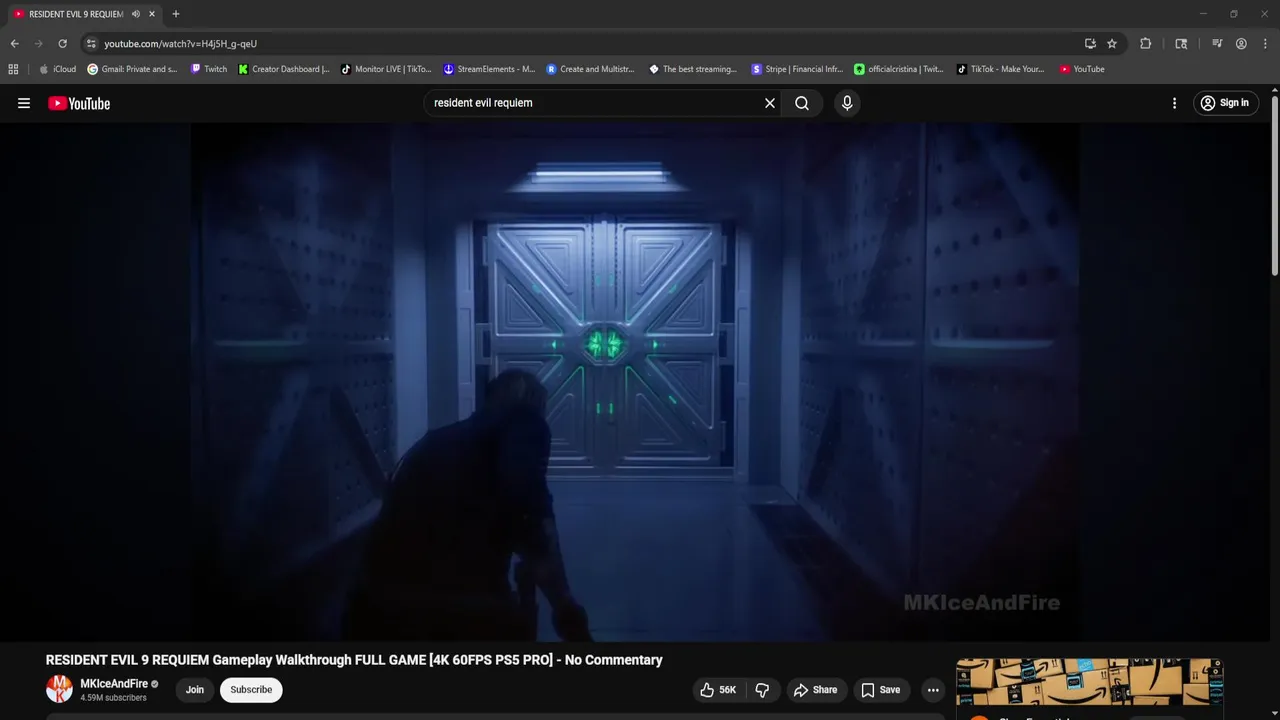Open the MKIceAndFire channel avatar

pos(59,689)
